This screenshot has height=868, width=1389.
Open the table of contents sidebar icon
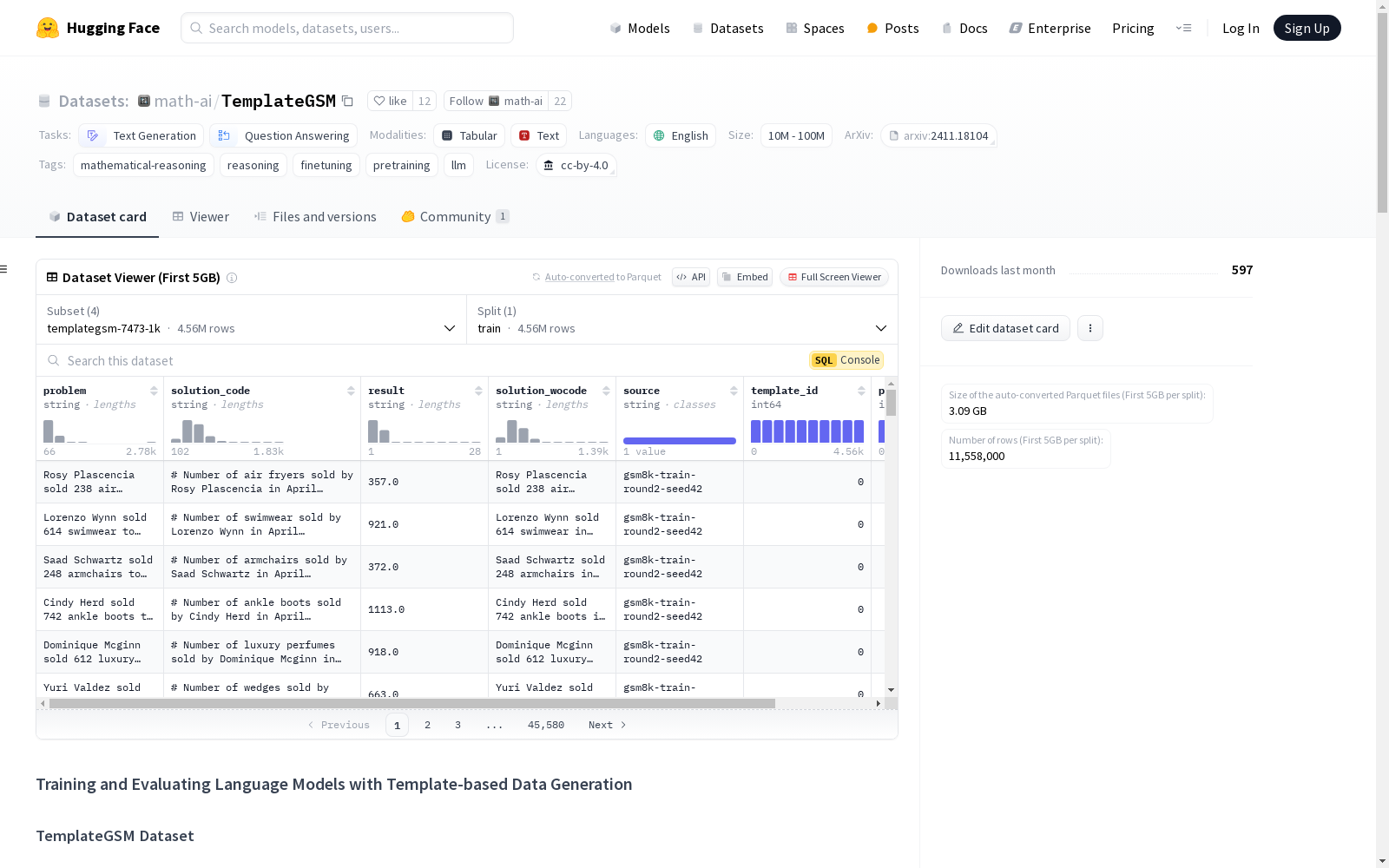3,269
